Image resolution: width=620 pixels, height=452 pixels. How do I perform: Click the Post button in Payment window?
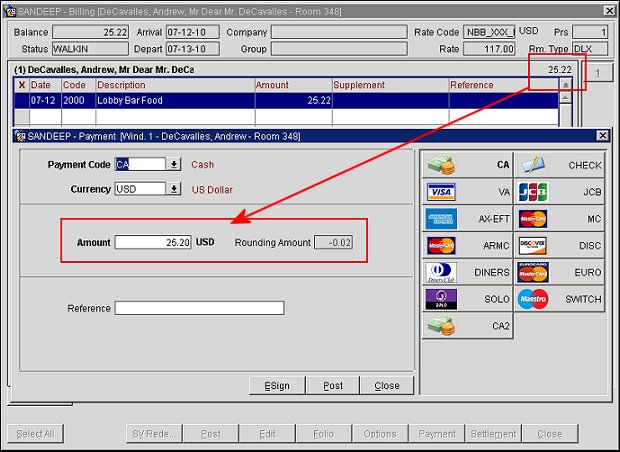click(333, 385)
